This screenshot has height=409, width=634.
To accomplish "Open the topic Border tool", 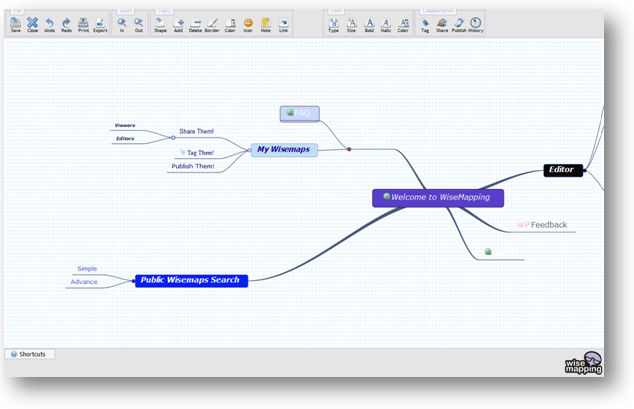I will click(x=212, y=25).
